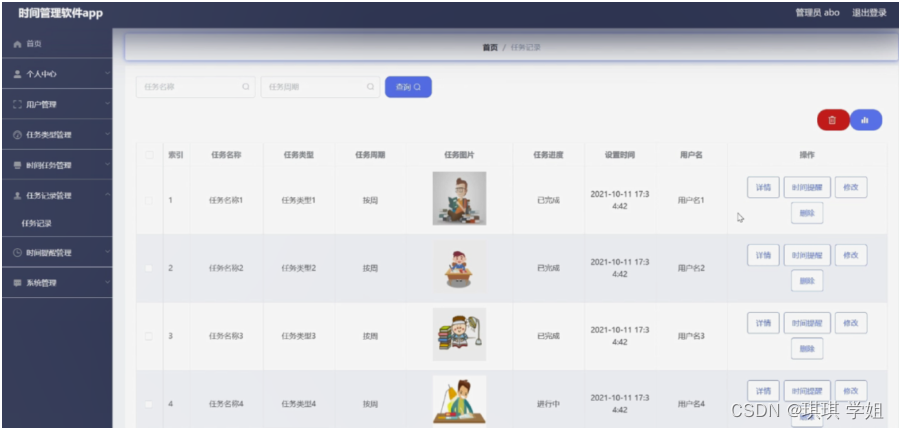Click 退出登录 to log out
This screenshot has height=429, width=899.
tap(869, 13)
